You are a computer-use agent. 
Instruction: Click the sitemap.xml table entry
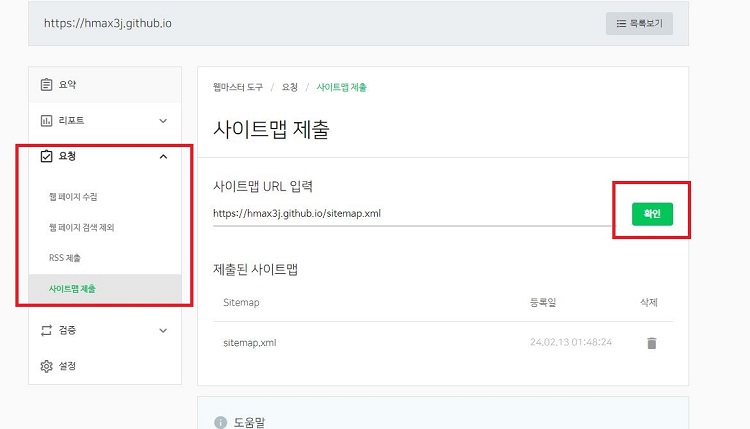click(x=250, y=342)
